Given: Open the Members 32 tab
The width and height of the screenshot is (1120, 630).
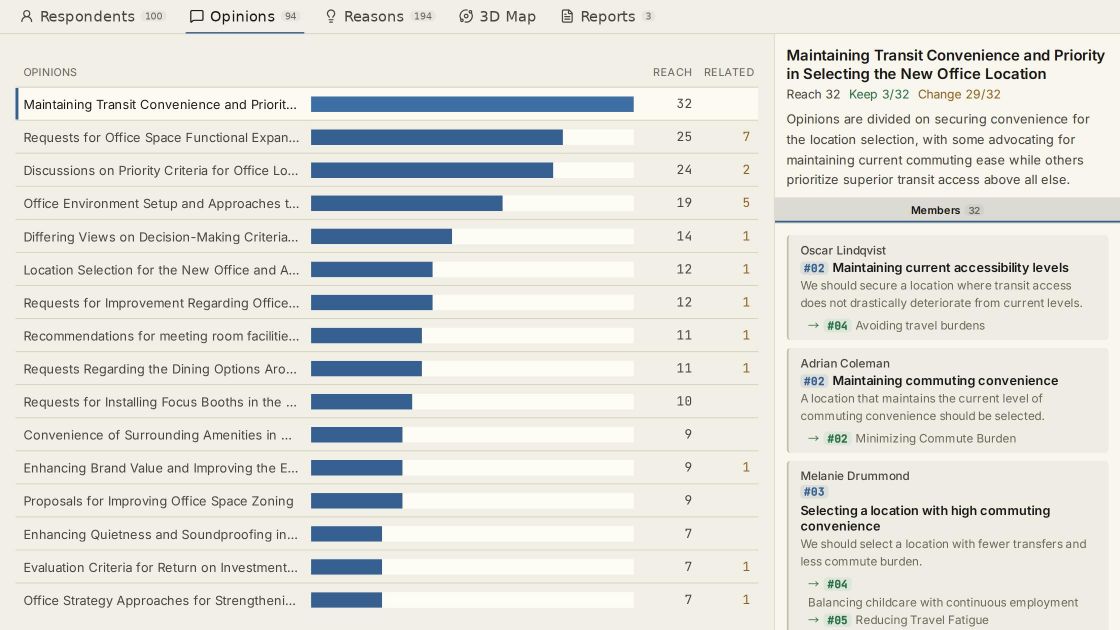Looking at the screenshot, I should click(x=946, y=210).
